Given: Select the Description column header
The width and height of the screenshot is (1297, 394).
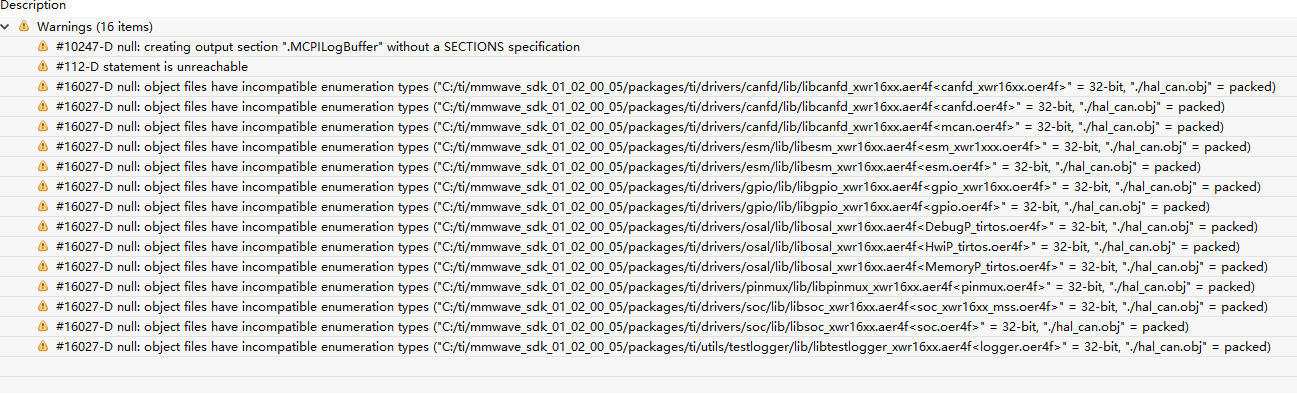Looking at the screenshot, I should (33, 6).
